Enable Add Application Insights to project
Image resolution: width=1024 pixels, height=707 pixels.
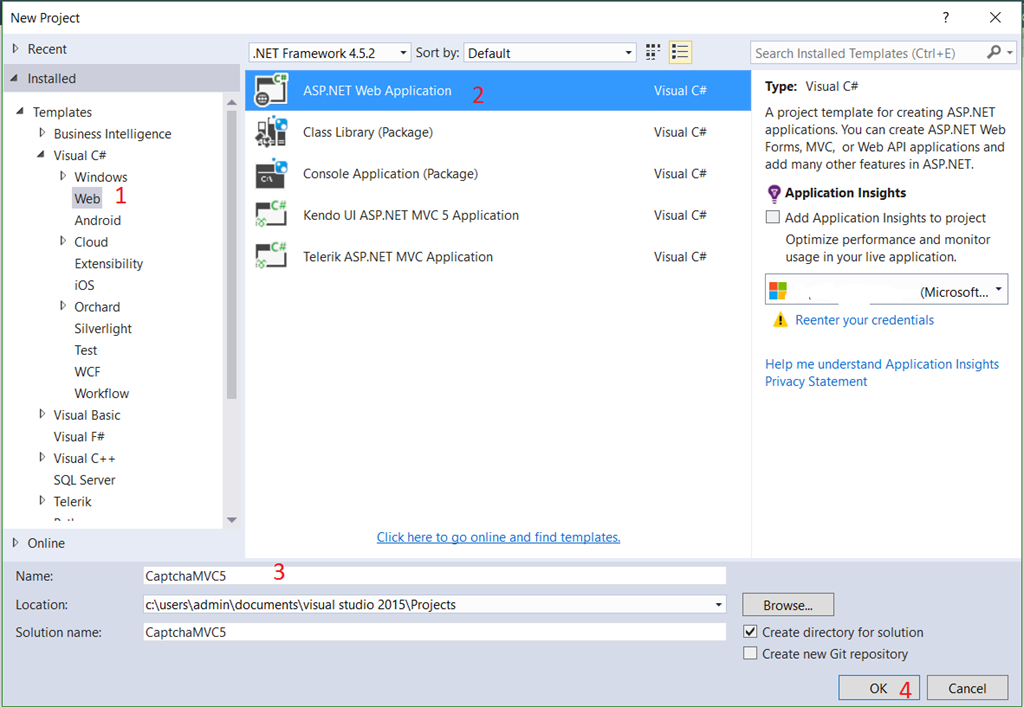point(773,217)
